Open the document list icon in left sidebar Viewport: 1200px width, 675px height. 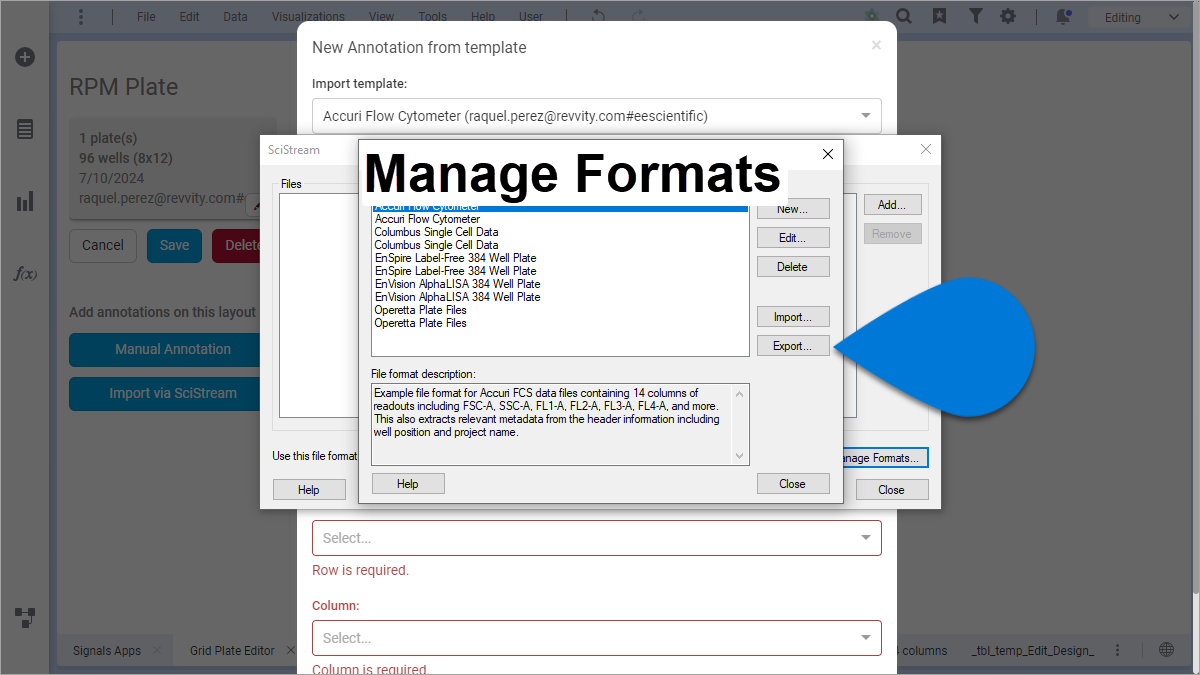(25, 129)
